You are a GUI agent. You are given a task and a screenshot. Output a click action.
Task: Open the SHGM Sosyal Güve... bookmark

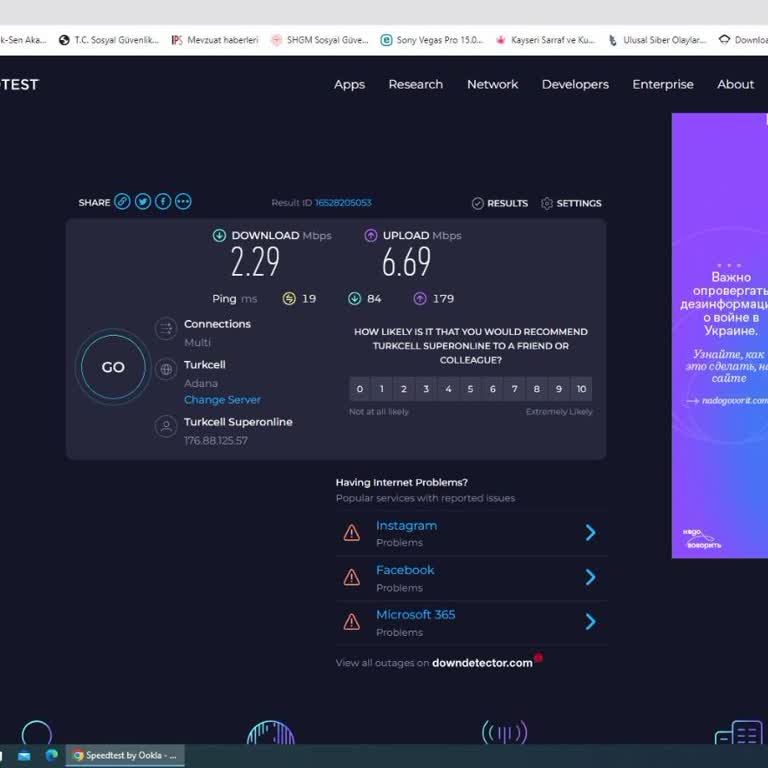point(320,40)
